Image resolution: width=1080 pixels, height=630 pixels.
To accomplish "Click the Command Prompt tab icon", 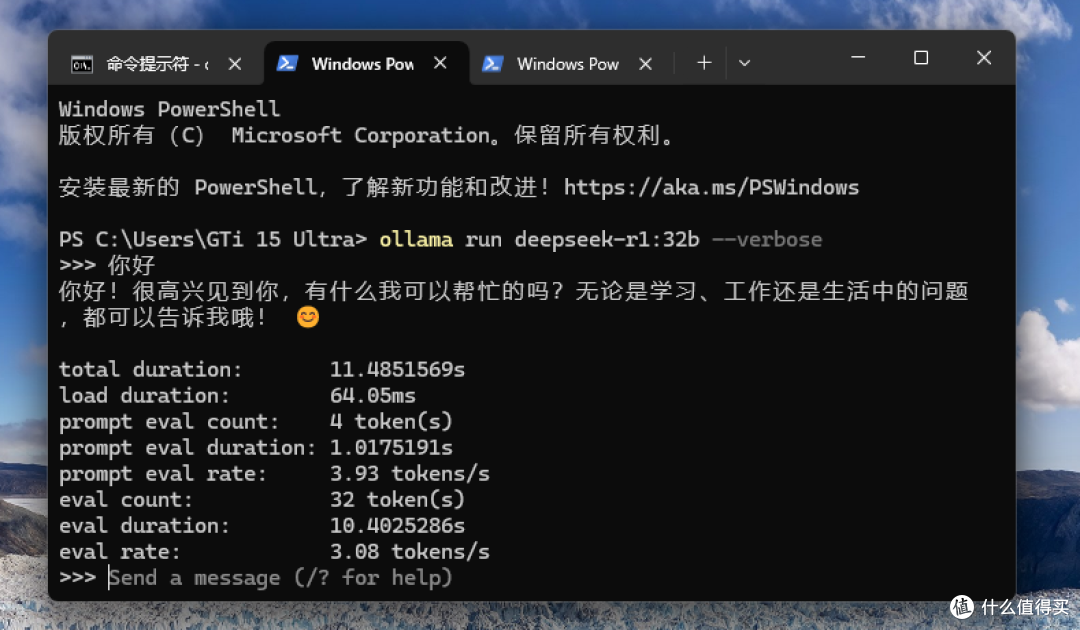I will tap(82, 65).
